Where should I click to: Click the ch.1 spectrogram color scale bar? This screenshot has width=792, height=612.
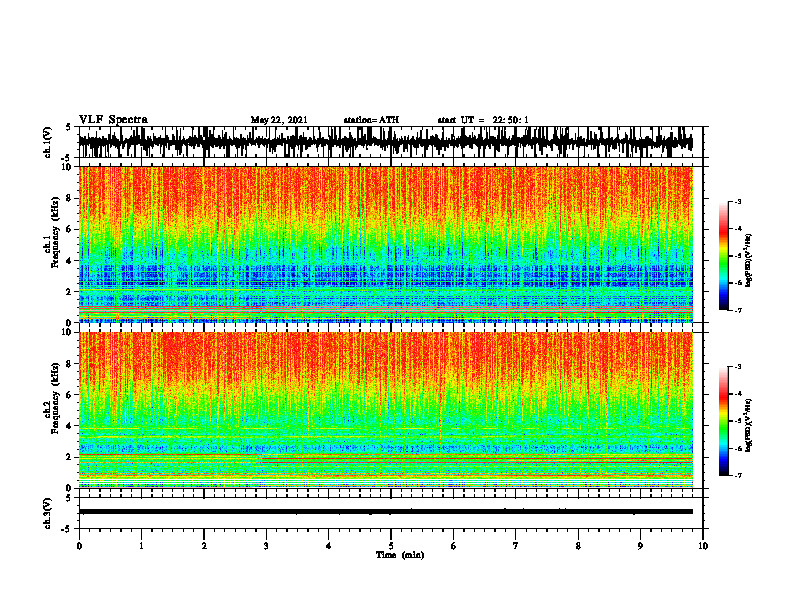(x=723, y=256)
